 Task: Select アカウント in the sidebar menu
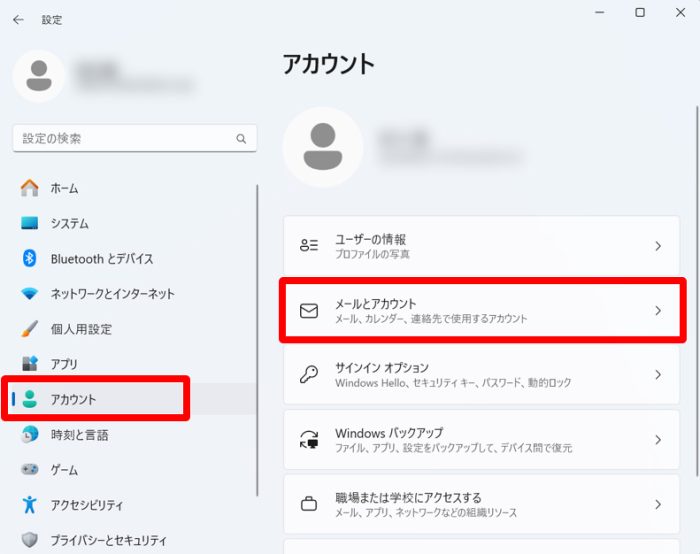74,399
